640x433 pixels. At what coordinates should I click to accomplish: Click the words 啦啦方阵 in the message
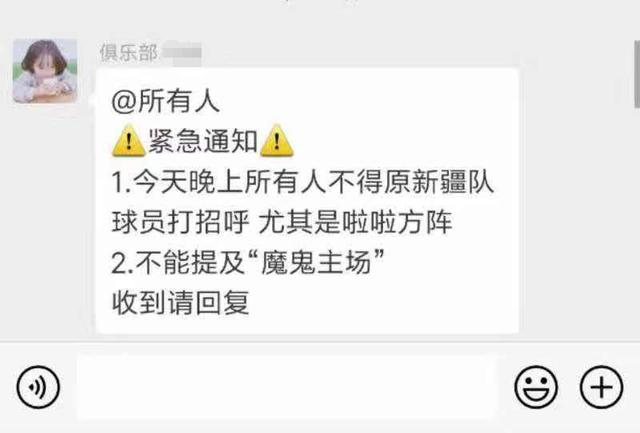point(397,222)
